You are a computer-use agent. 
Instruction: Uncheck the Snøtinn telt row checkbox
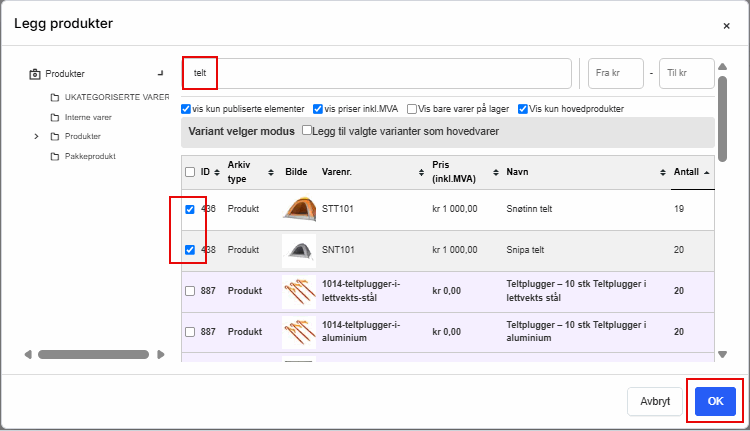tap(190, 210)
